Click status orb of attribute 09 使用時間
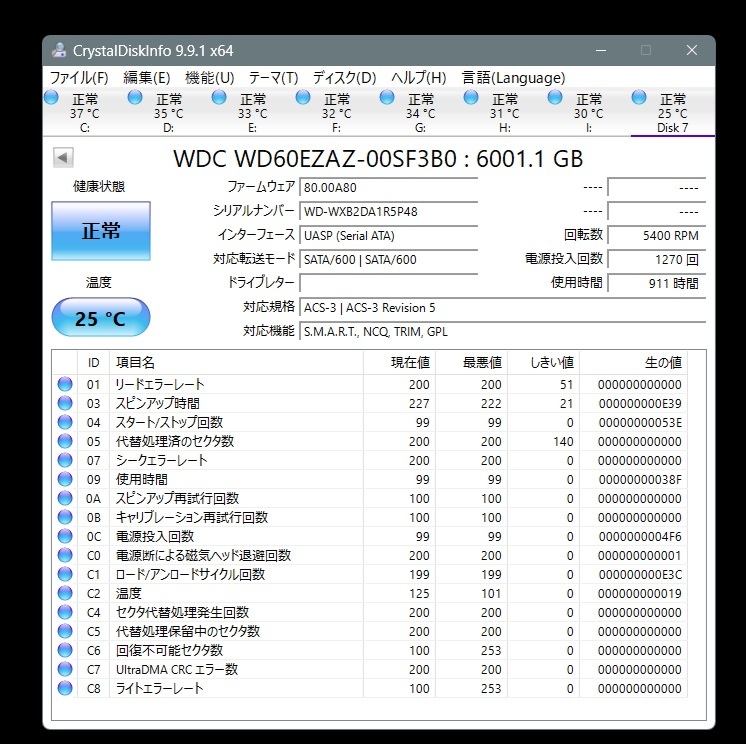This screenshot has height=744, width=746. click(65, 479)
